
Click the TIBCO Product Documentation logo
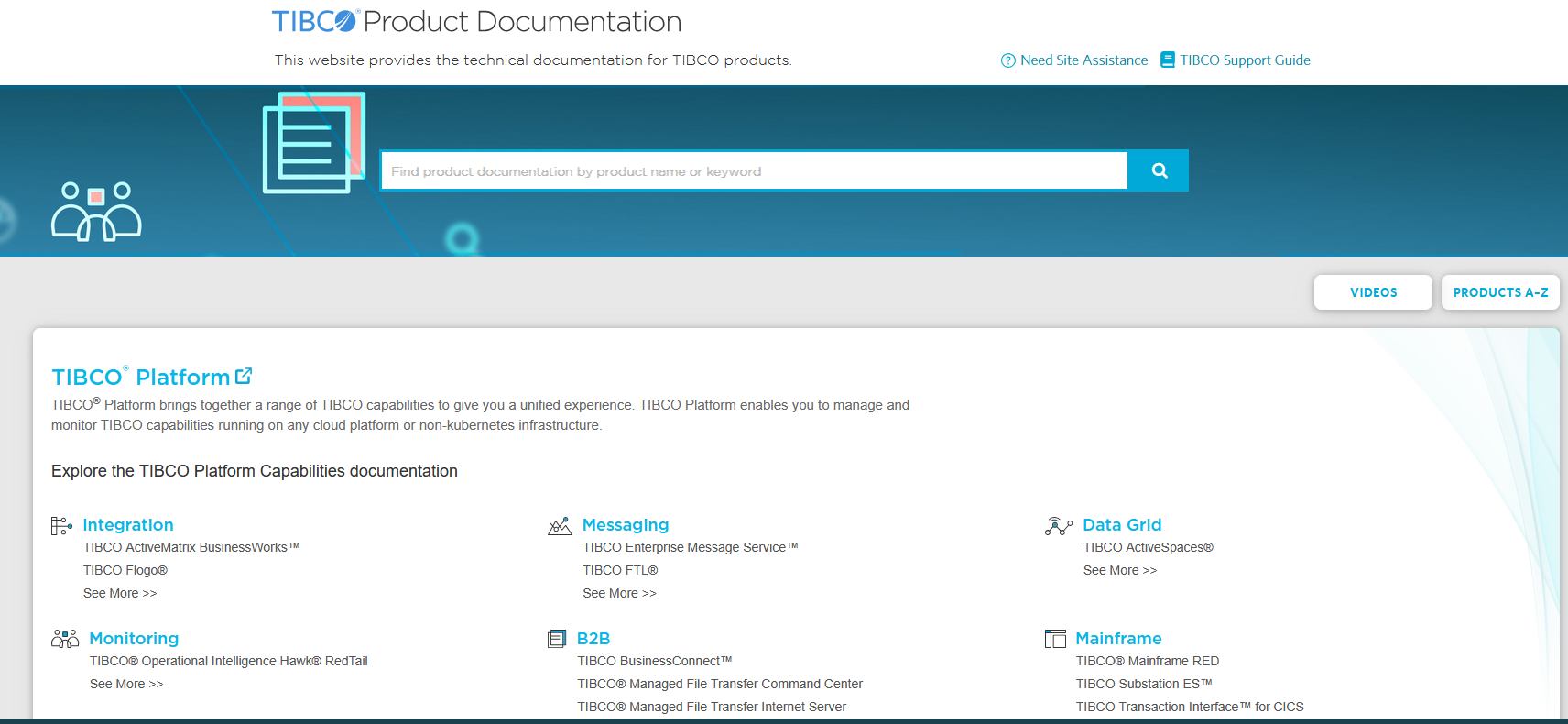[x=476, y=21]
